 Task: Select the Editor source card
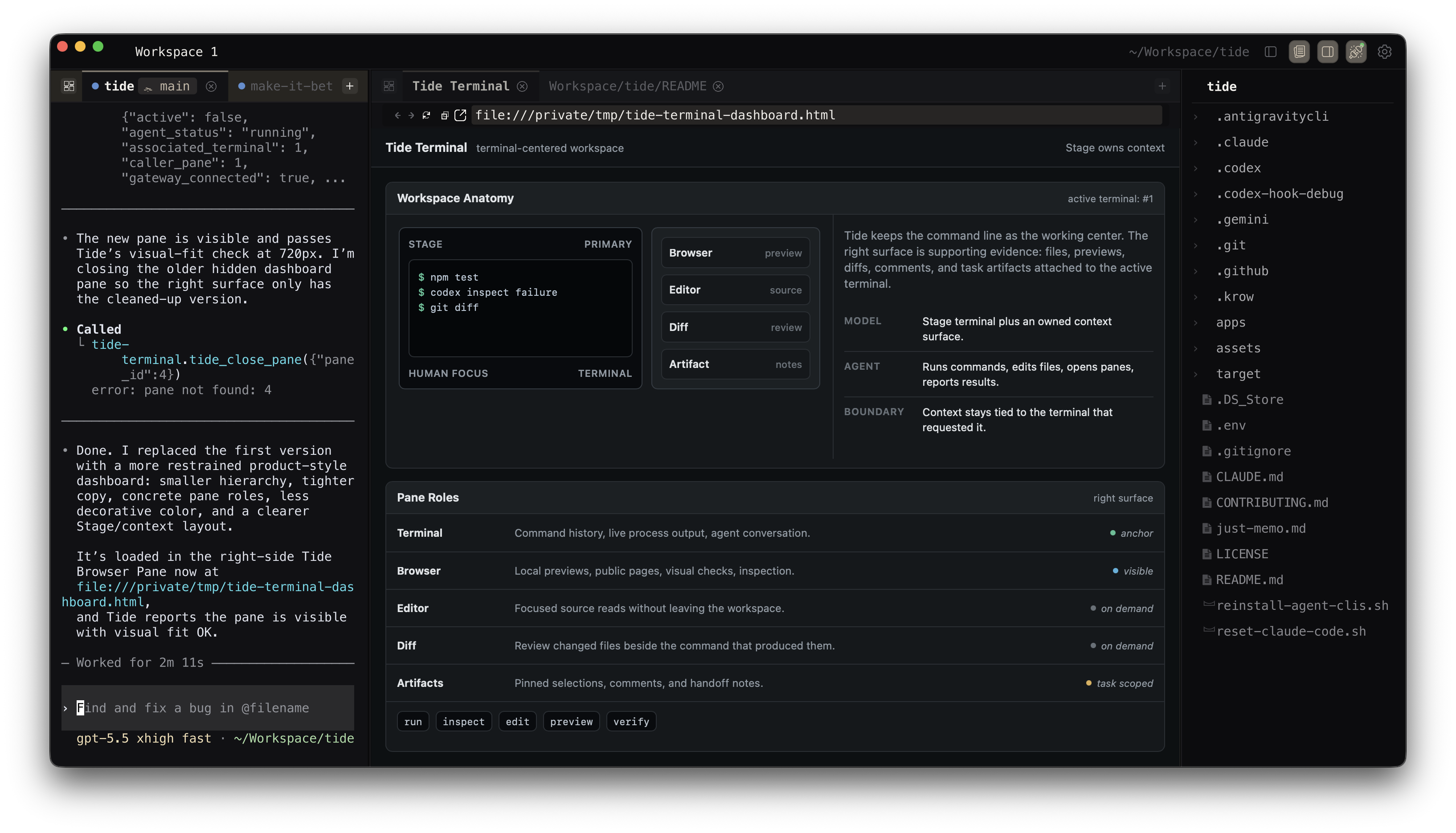click(x=735, y=290)
